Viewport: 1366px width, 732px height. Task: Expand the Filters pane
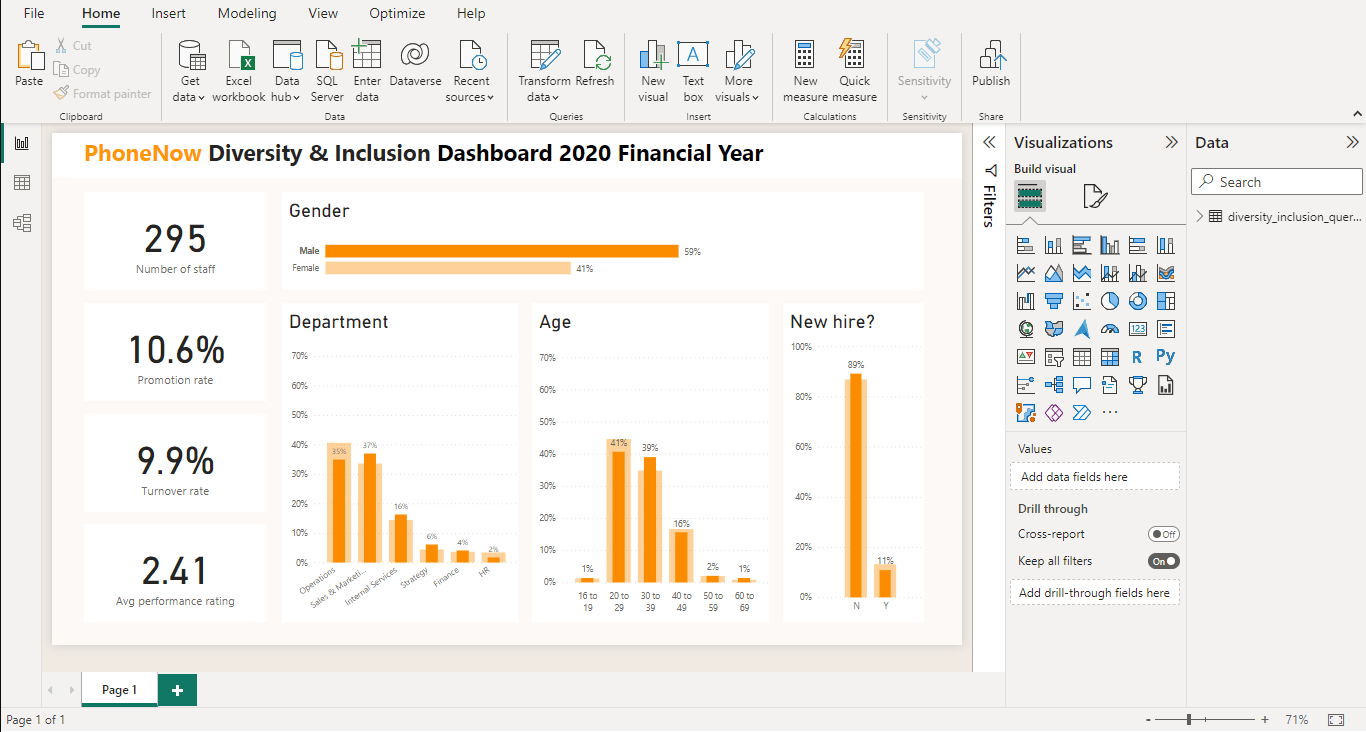pyautogui.click(x=989, y=142)
